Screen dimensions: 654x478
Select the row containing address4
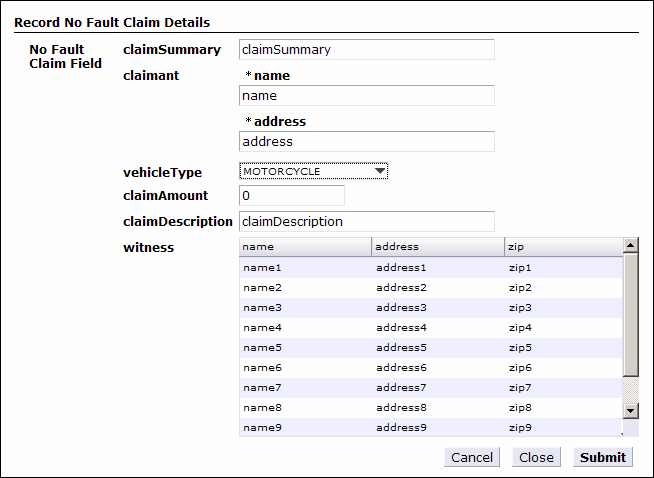431,328
